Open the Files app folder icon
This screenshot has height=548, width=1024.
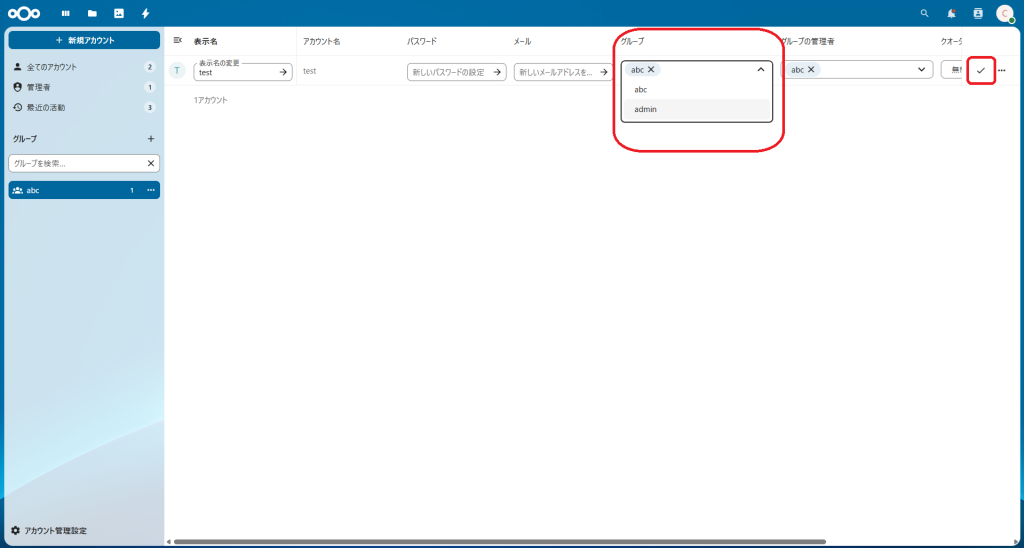[x=92, y=13]
